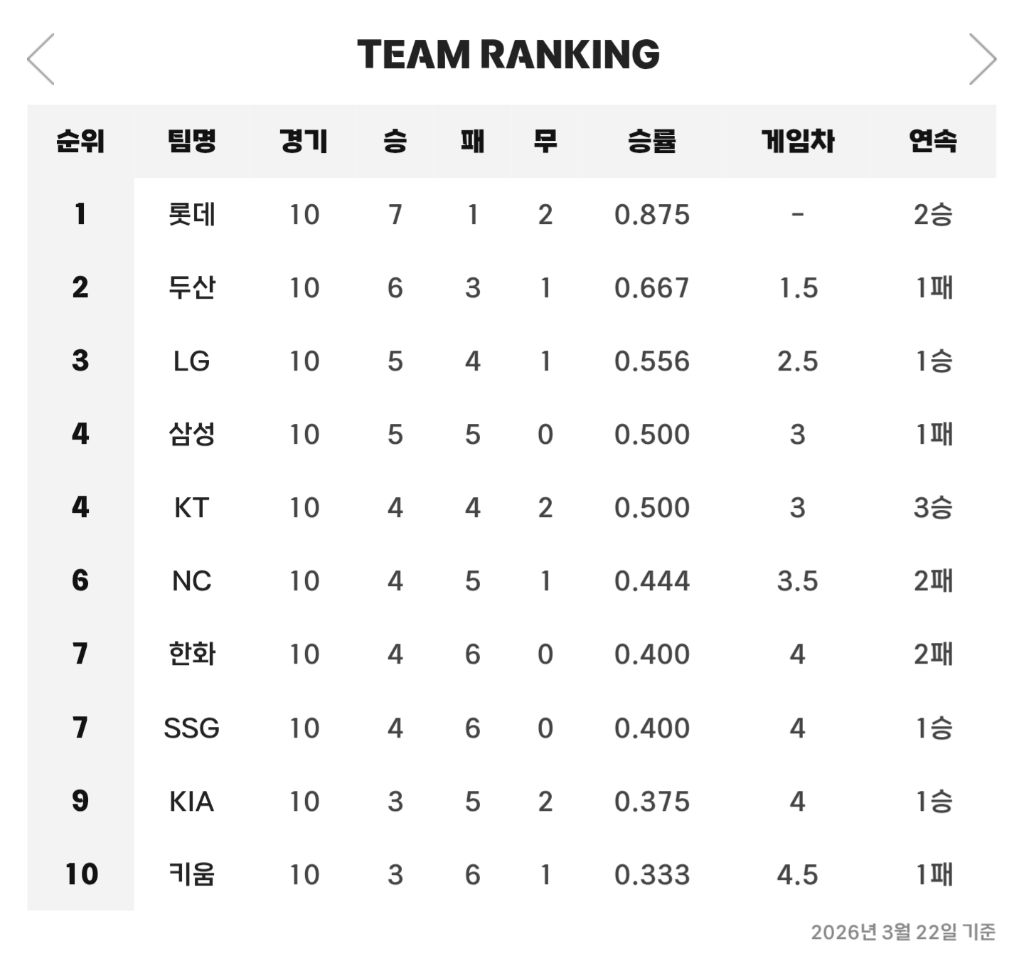Image resolution: width=1024 pixels, height=978 pixels.
Task: Click the 경기 column header
Action: pos(304,141)
